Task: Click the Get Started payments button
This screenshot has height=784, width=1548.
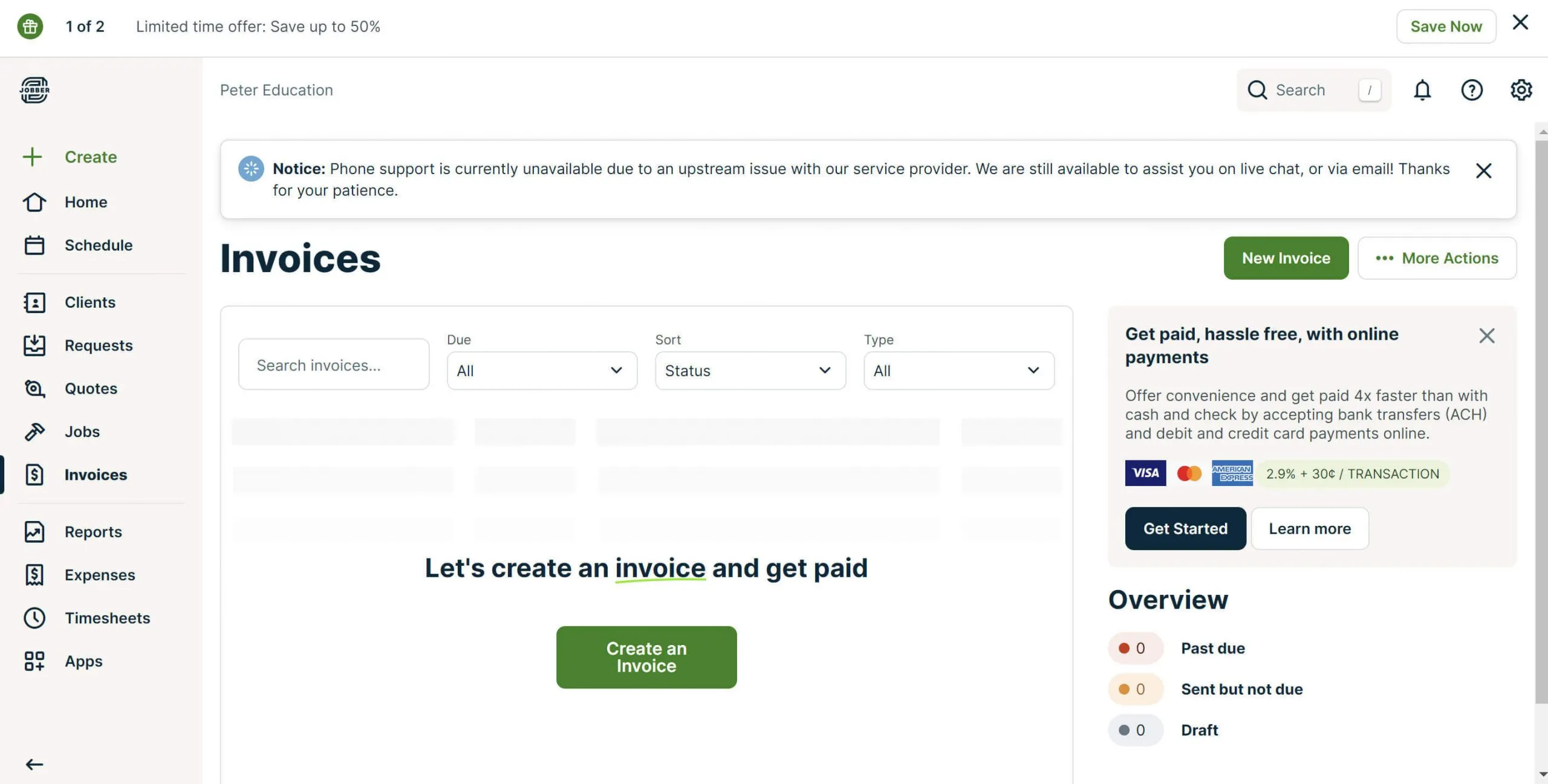Action: click(1185, 528)
